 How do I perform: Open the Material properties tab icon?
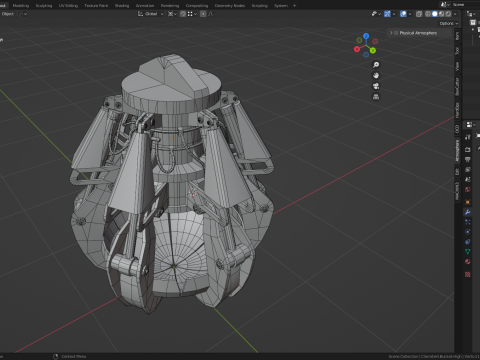point(468,262)
